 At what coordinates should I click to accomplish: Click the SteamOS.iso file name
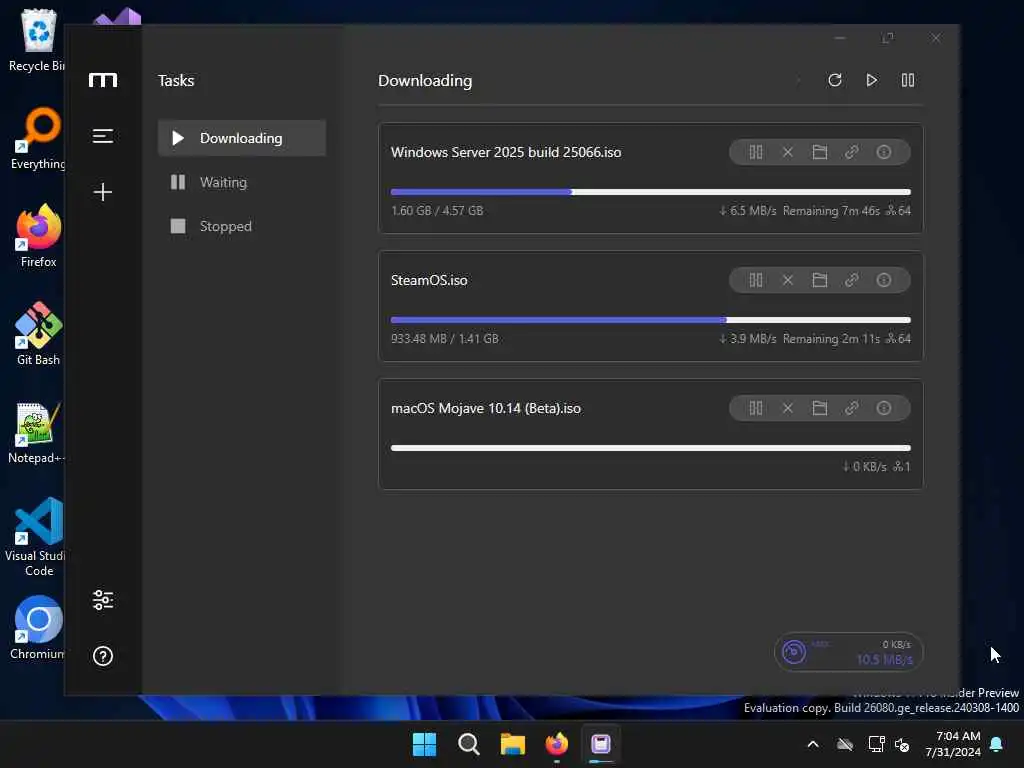[429, 280]
